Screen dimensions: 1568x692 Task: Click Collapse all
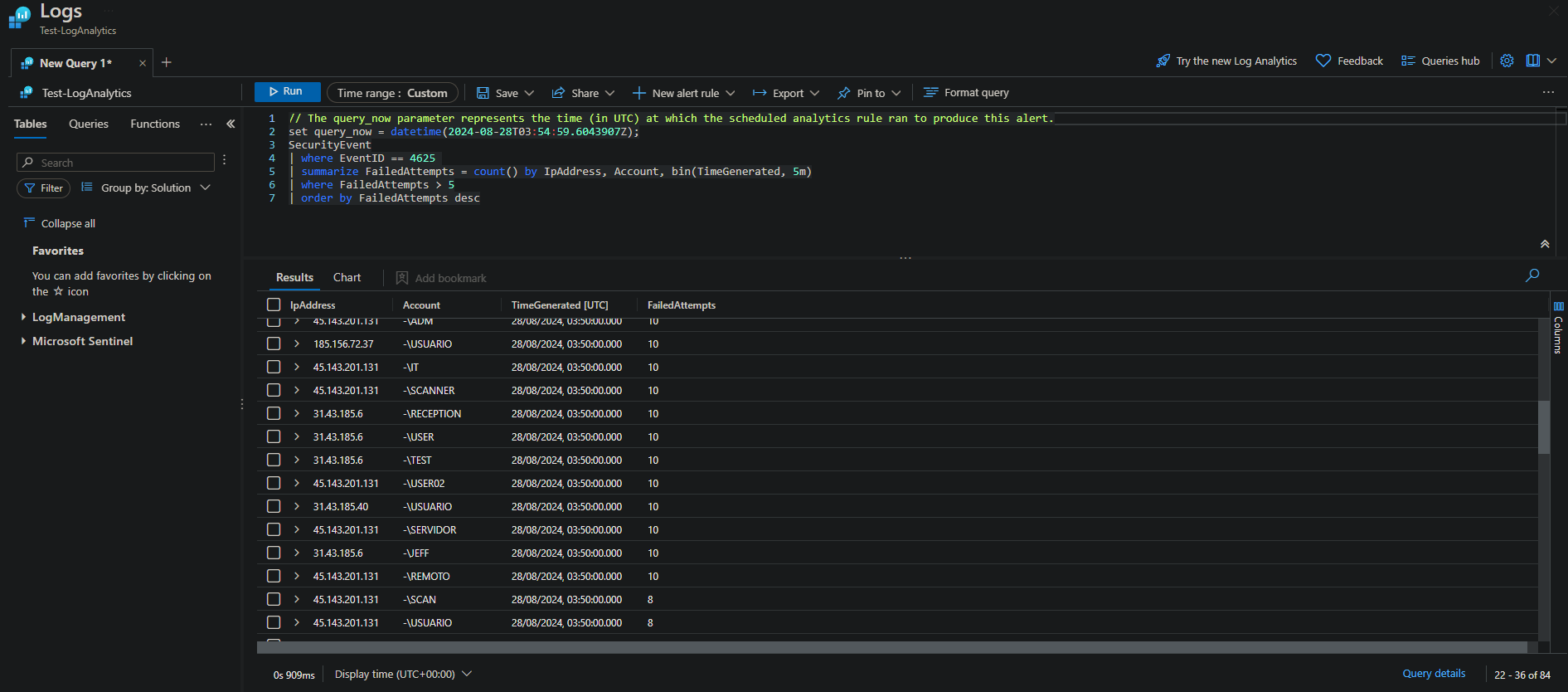59,223
